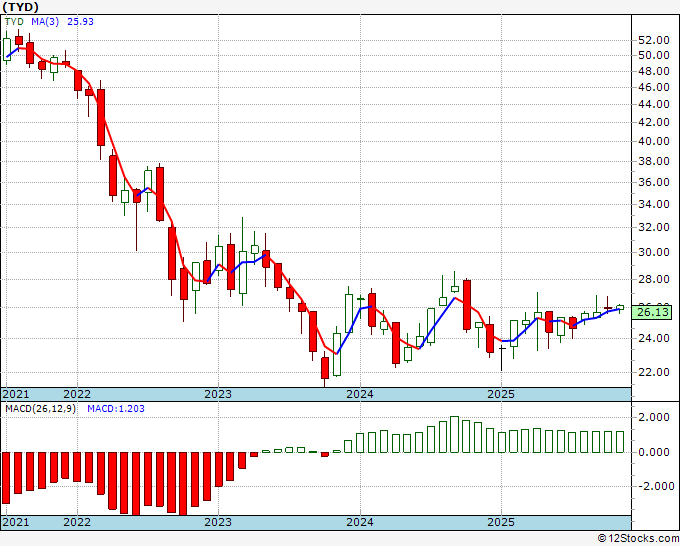Click 2021 on the price chart timeline

(x=16, y=394)
